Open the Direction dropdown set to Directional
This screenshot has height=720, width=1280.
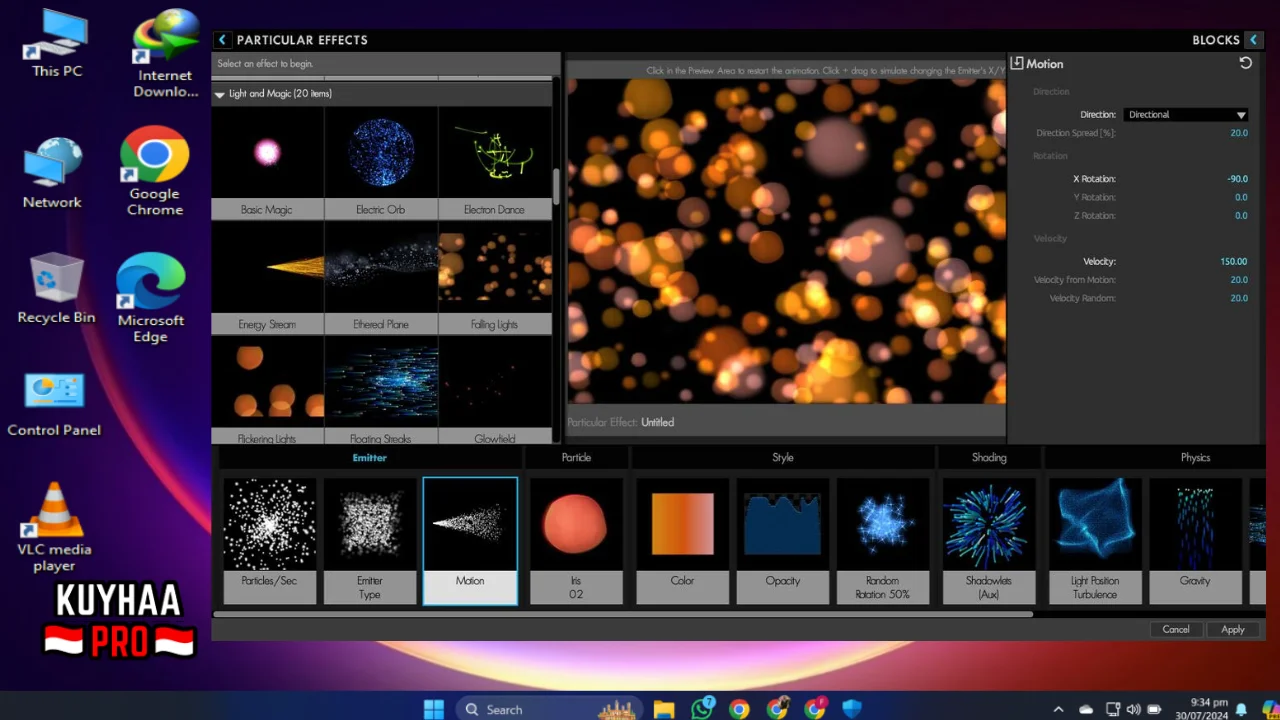click(x=1186, y=115)
